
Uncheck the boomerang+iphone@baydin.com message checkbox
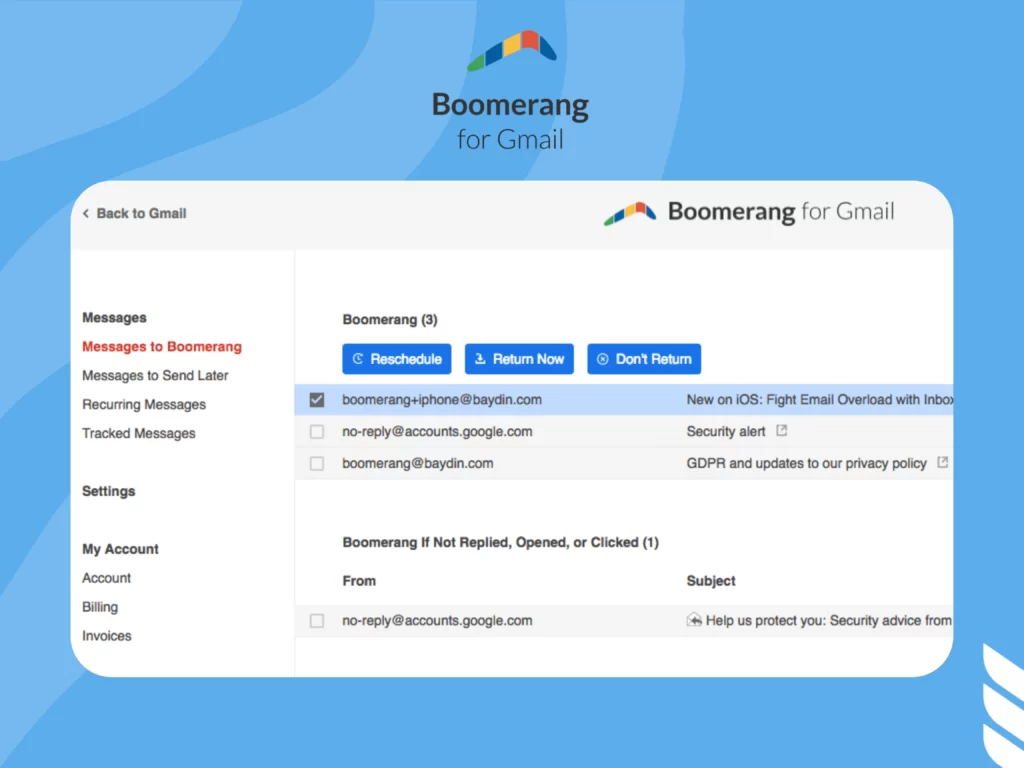pos(317,399)
